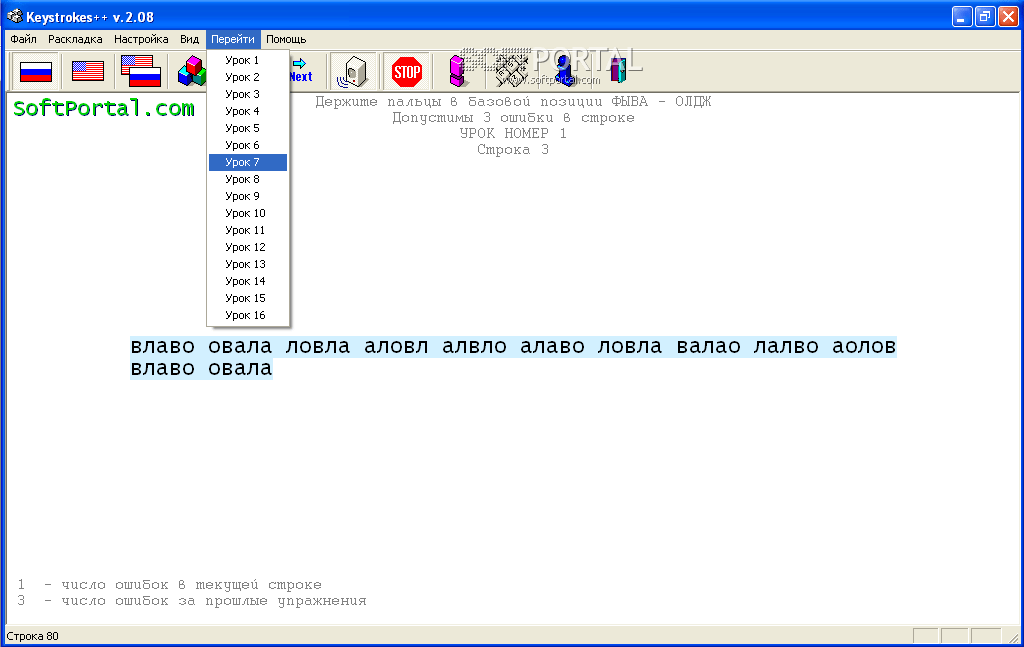Viewport: 1024px width, 647px height.
Task: Toggle the speaker sound icon
Action: (353, 71)
